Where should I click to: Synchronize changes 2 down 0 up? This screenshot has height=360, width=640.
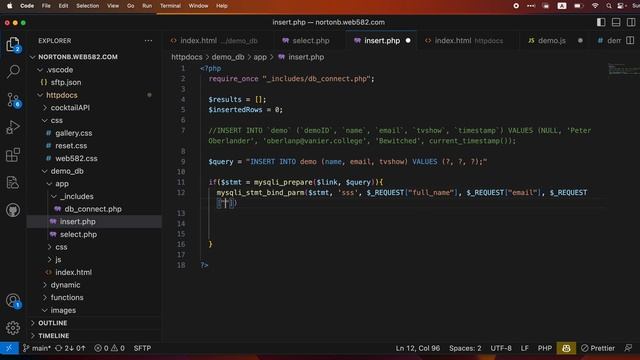coord(70,348)
